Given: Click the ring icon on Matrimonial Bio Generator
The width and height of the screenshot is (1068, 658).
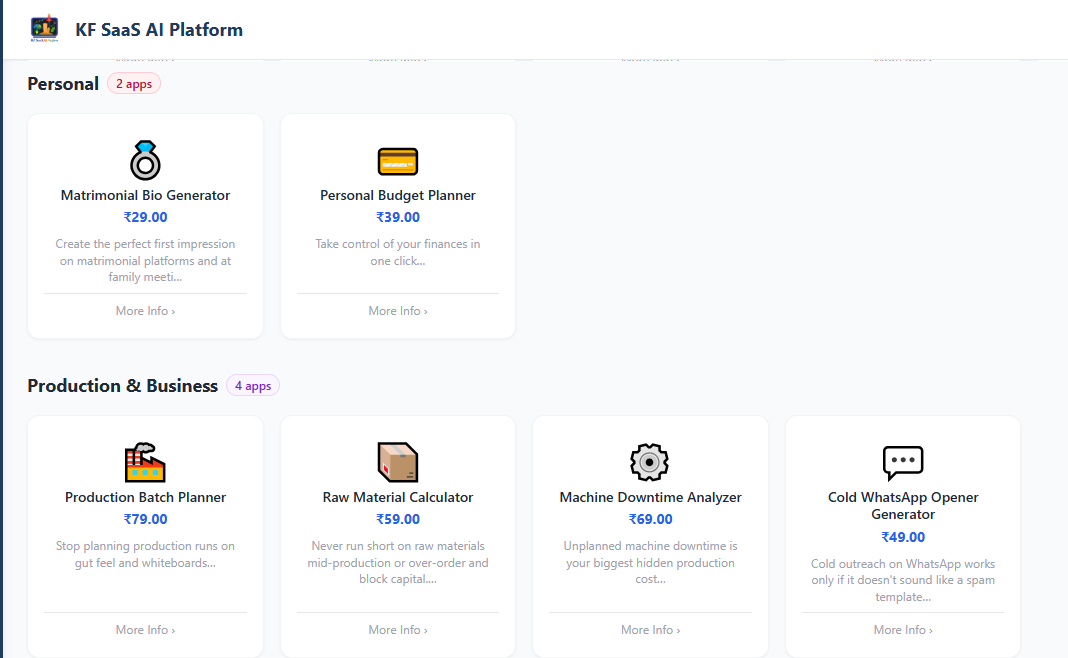Looking at the screenshot, I should (144, 160).
